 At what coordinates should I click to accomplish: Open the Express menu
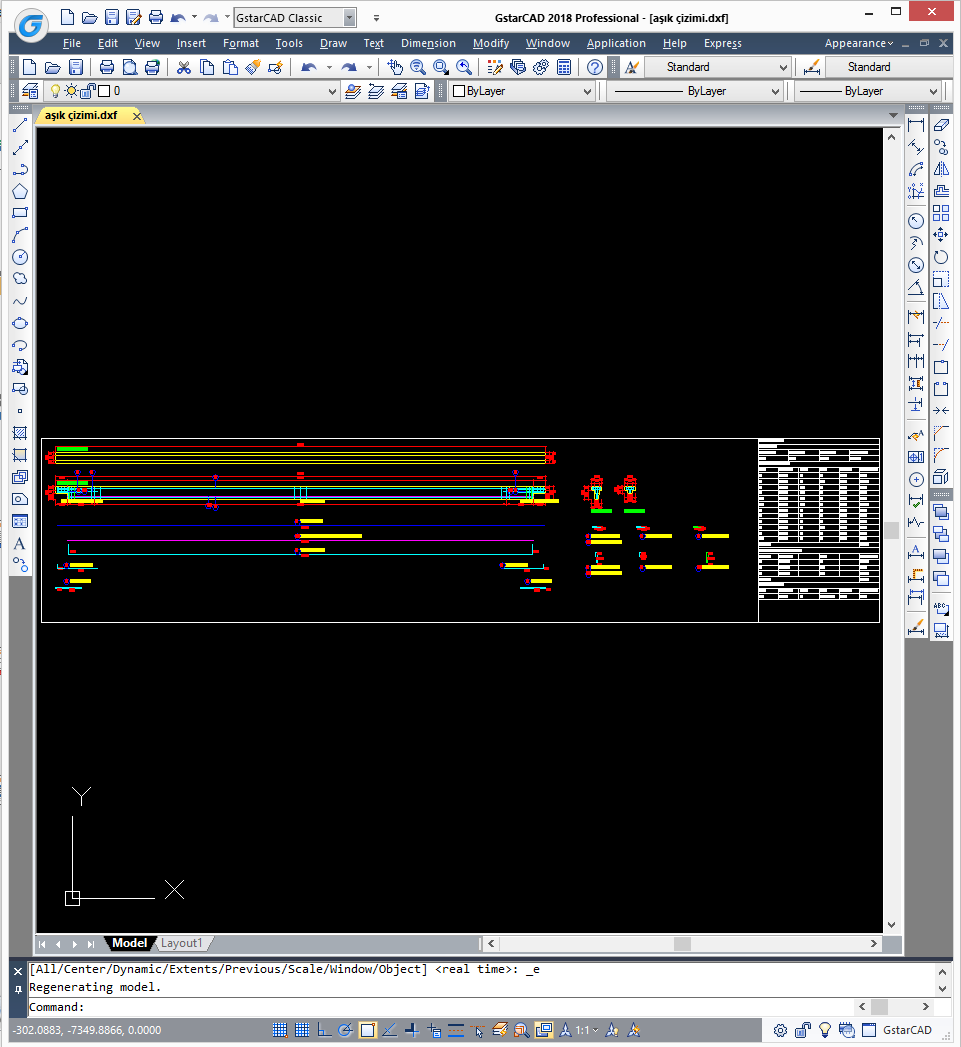click(723, 43)
